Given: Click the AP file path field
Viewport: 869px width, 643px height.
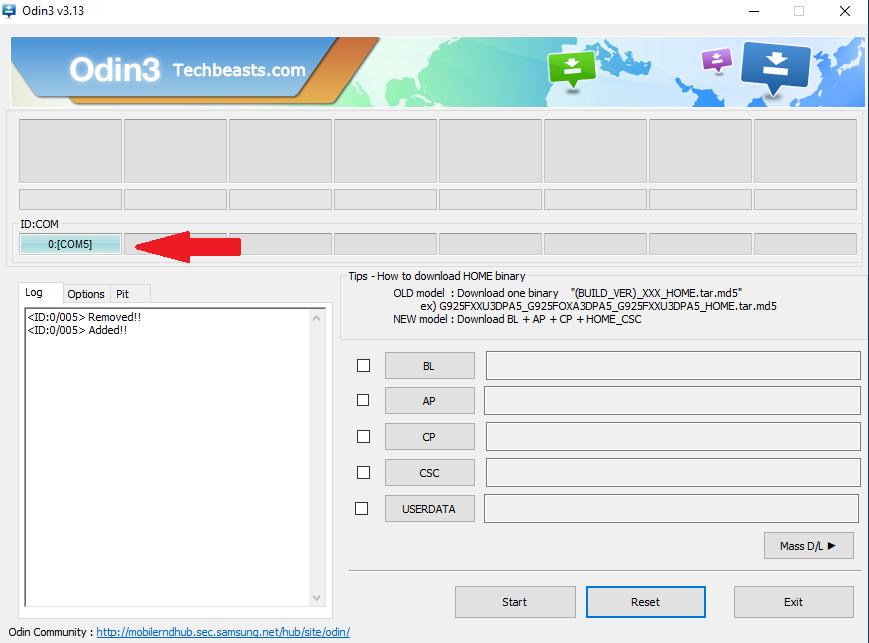Looking at the screenshot, I should click(672, 400).
